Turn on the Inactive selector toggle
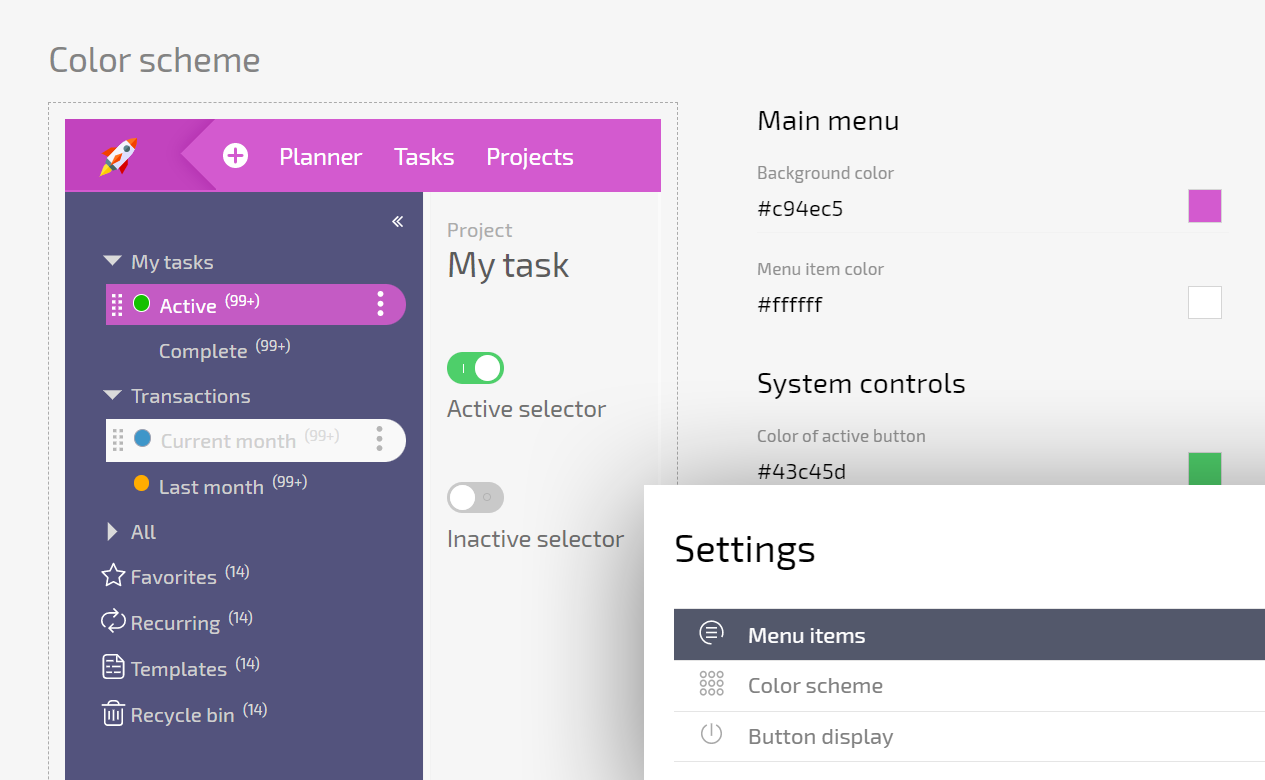 click(x=475, y=497)
